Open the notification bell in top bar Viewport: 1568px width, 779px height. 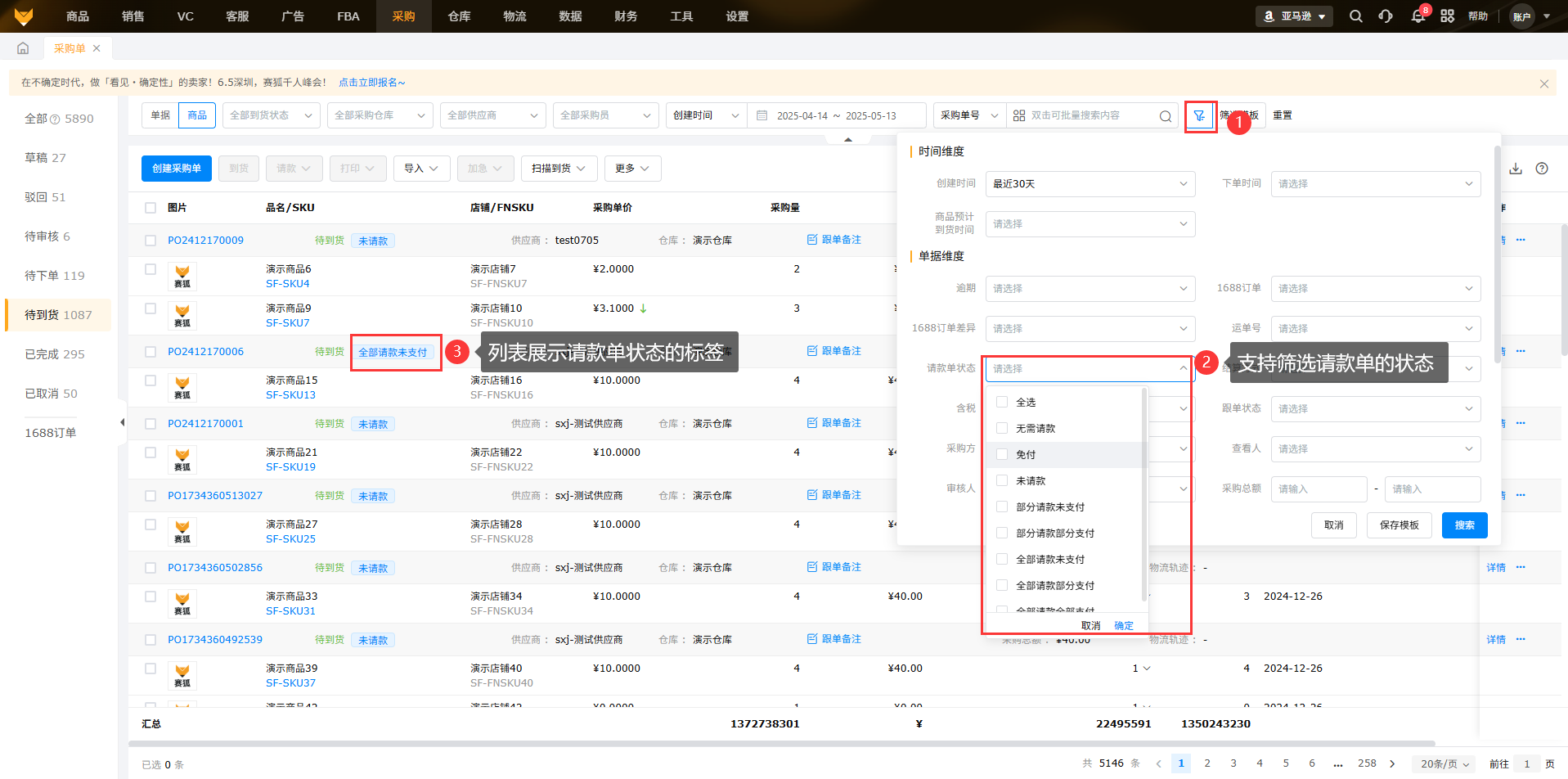(x=1417, y=16)
